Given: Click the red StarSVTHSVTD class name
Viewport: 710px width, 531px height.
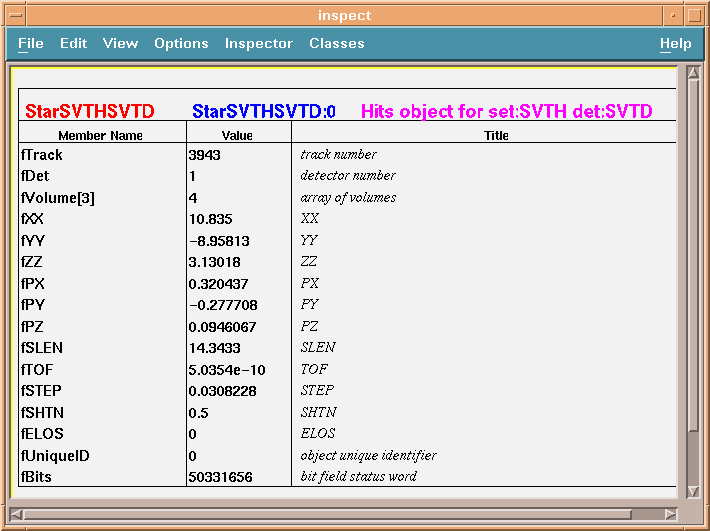Looking at the screenshot, I should click(89, 112).
